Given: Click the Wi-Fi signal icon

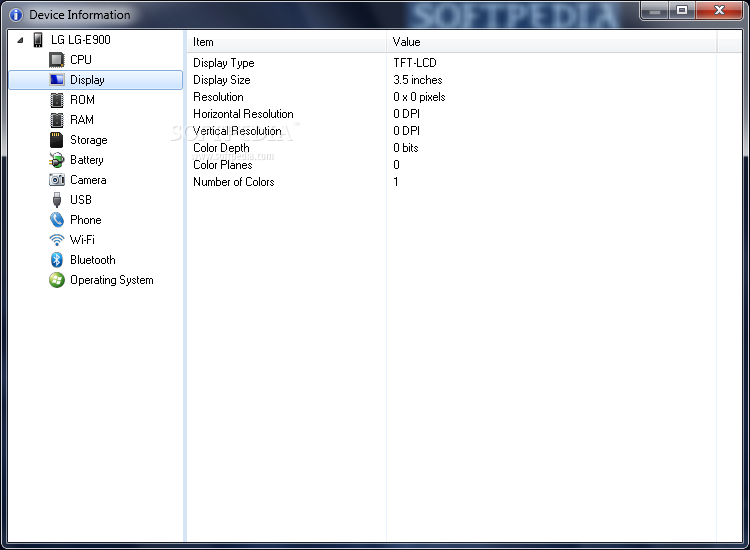Looking at the screenshot, I should point(56,240).
